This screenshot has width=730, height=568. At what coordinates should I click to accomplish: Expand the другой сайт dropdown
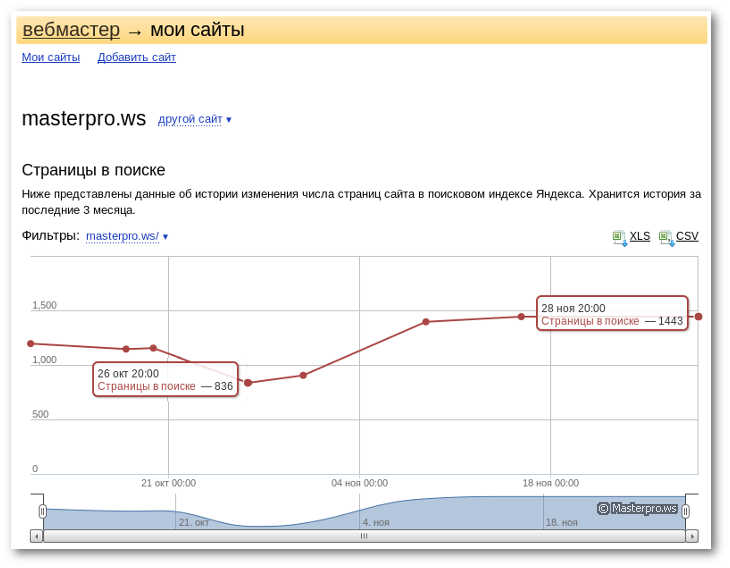click(195, 119)
